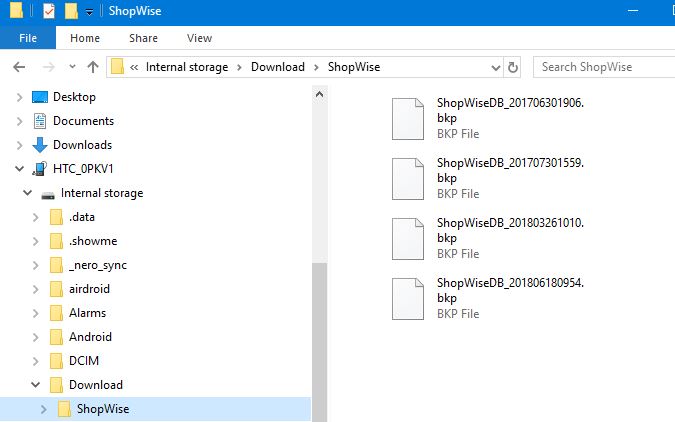Refresh the ShopWise folder view

[x=512, y=67]
